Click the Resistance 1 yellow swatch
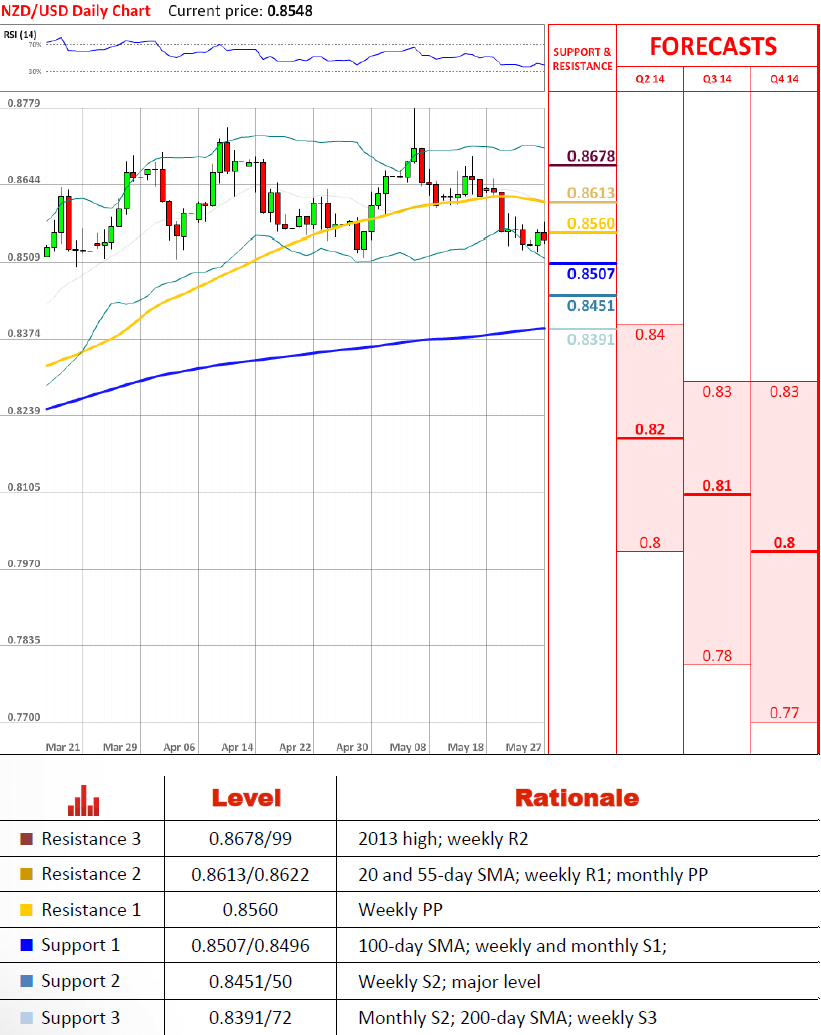Viewport: 821px width, 1035px height. click(x=26, y=910)
